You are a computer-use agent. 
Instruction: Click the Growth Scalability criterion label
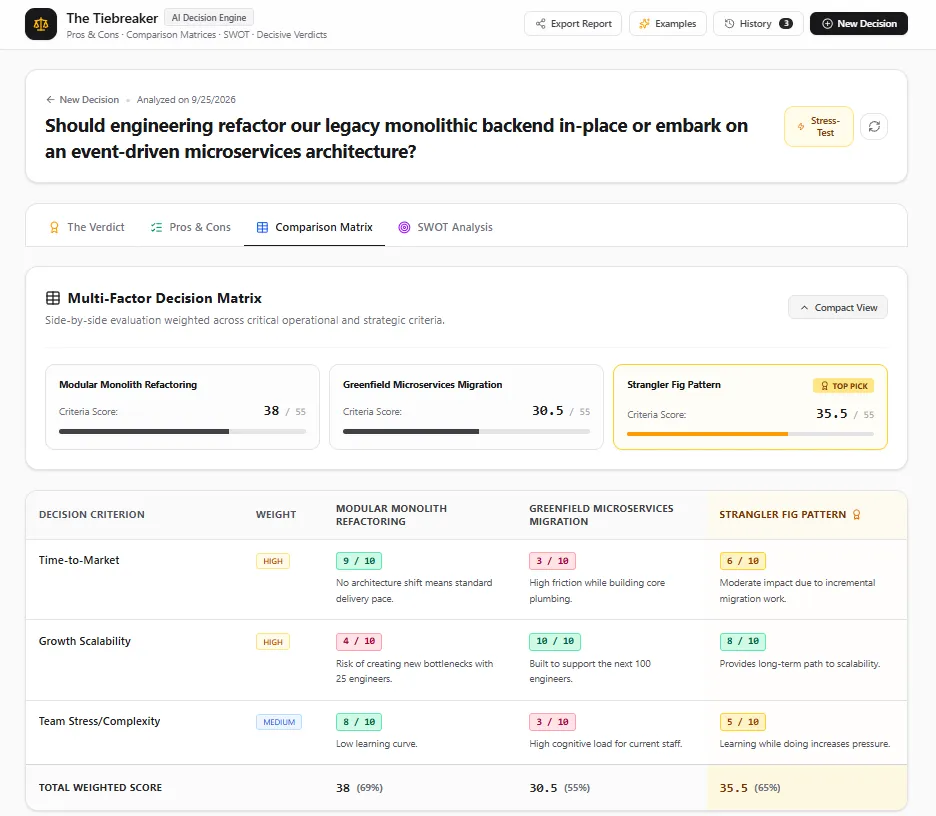pyautogui.click(x=85, y=641)
